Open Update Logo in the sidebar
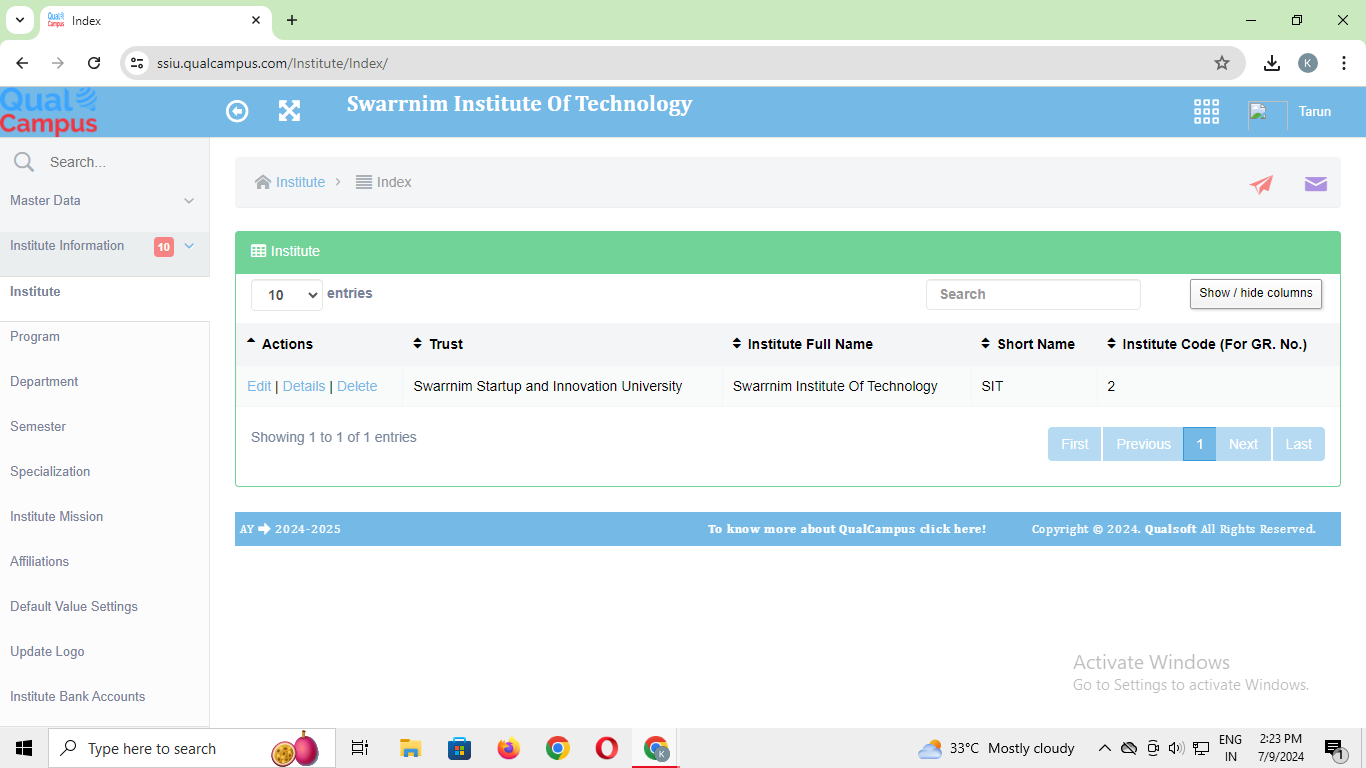This screenshot has height=768, width=1366. tap(47, 652)
